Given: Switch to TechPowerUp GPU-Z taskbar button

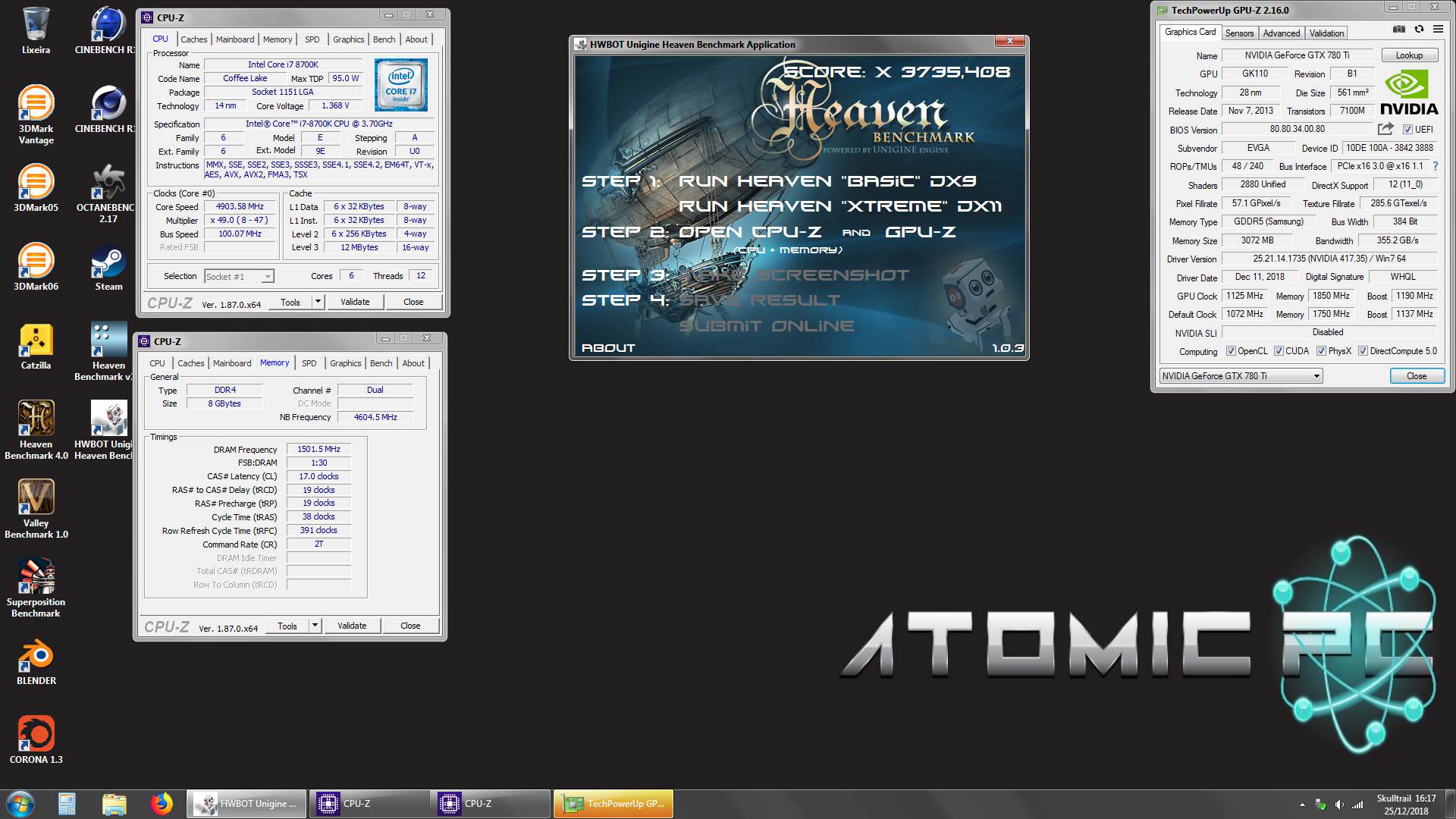Looking at the screenshot, I should pyautogui.click(x=613, y=804).
